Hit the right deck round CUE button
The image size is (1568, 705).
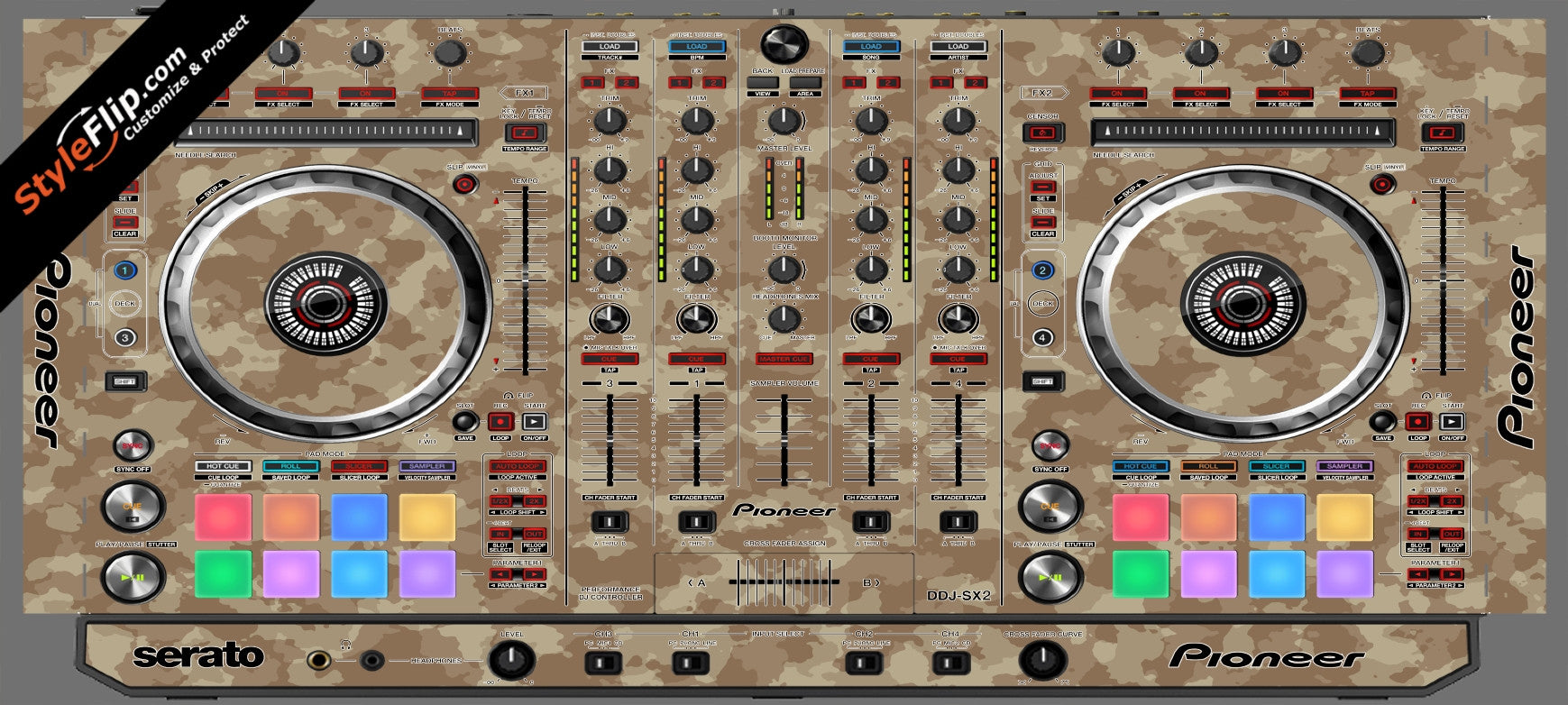tap(1050, 506)
